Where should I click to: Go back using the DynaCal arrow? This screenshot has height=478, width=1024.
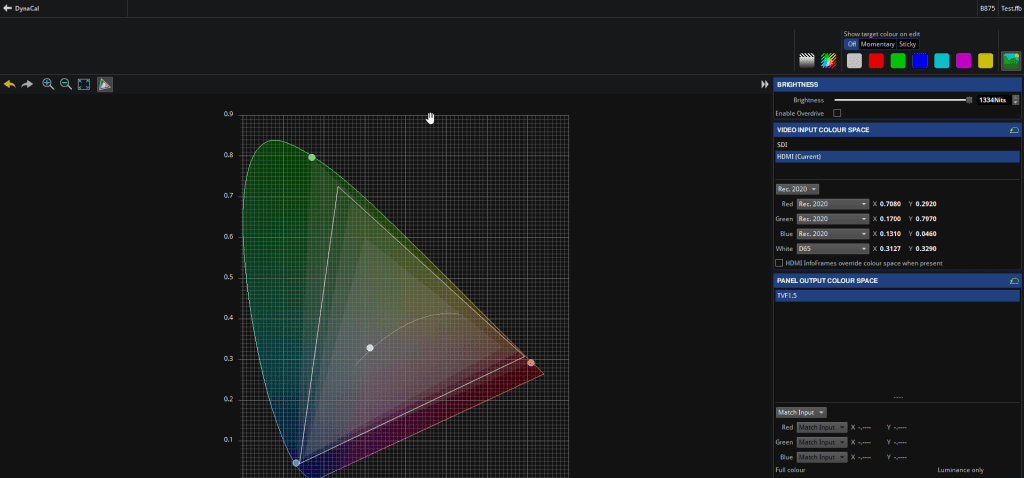tap(7, 8)
